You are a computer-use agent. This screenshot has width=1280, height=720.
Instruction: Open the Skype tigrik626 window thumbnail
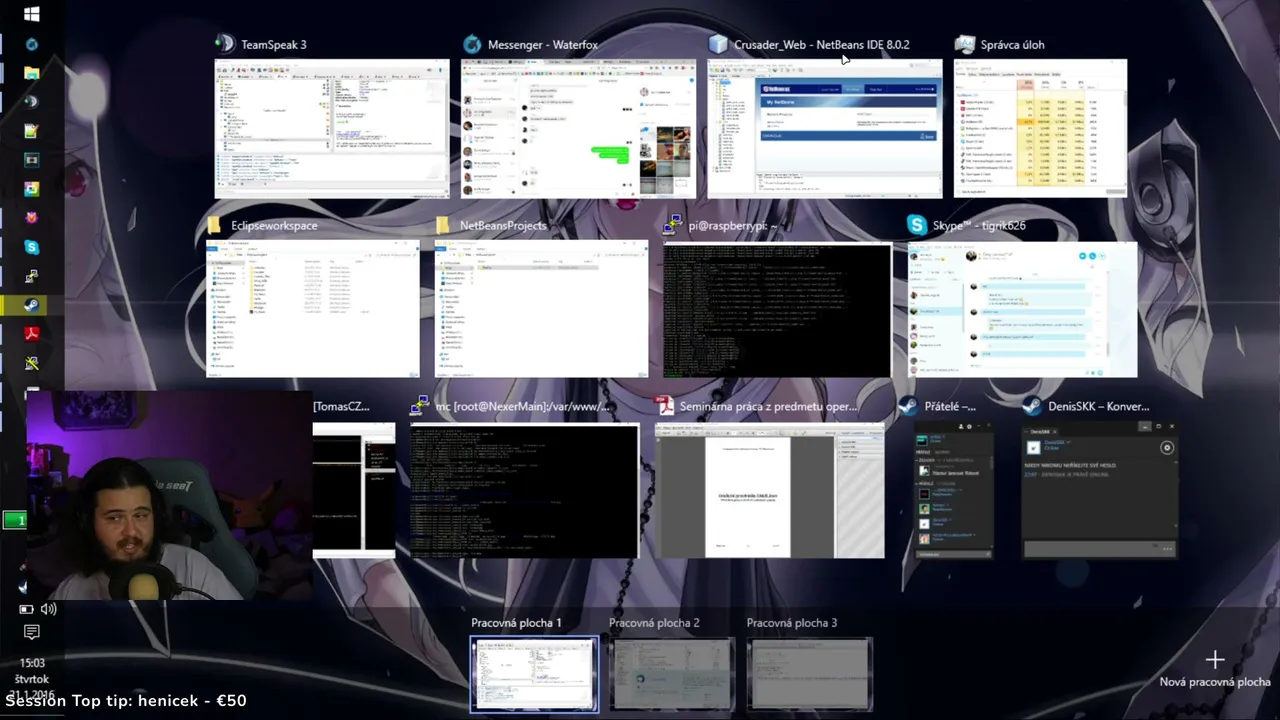click(1022, 309)
